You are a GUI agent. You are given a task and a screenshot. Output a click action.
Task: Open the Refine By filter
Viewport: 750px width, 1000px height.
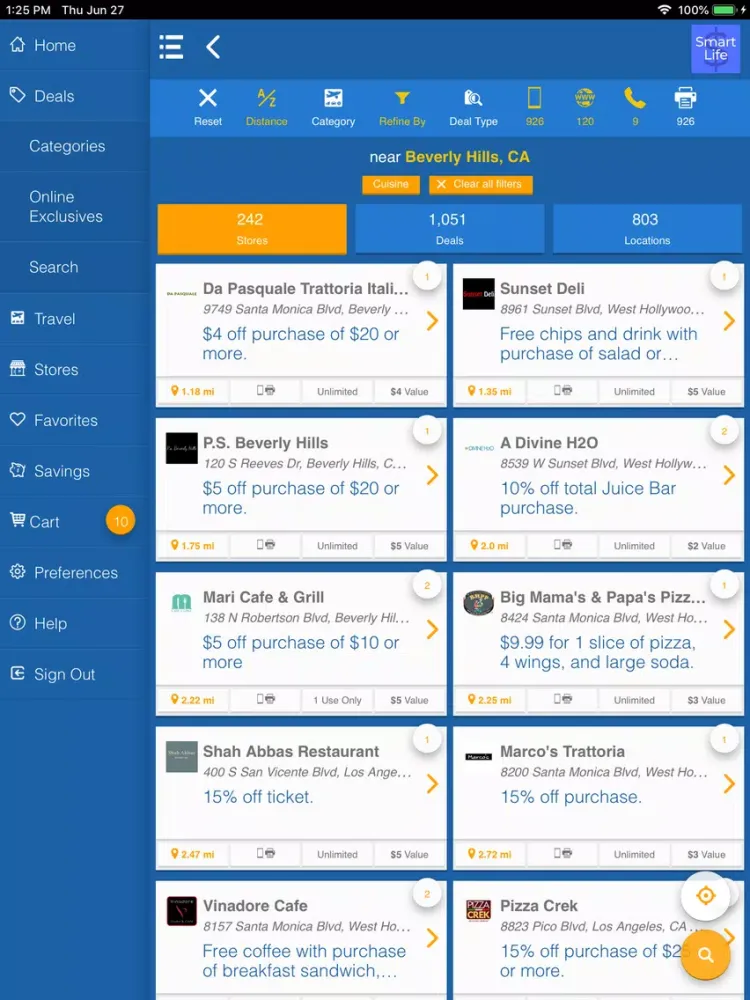click(x=402, y=108)
